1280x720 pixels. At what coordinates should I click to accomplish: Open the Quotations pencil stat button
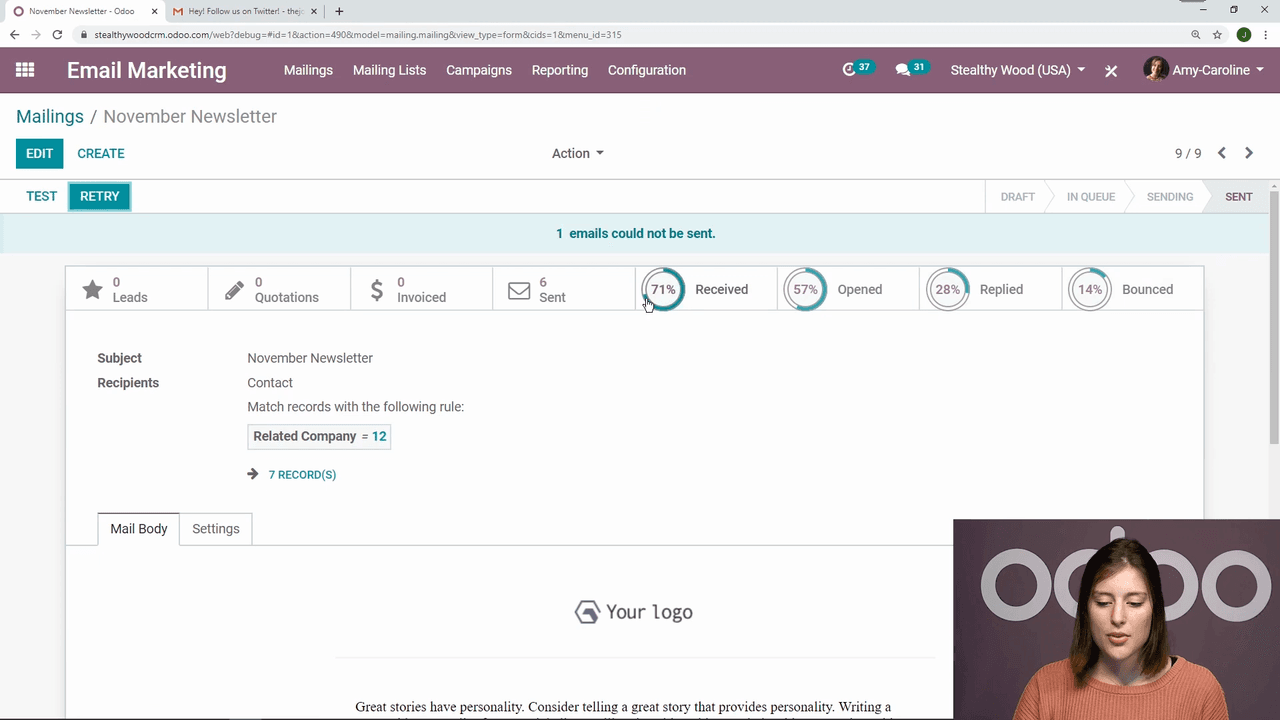[279, 290]
